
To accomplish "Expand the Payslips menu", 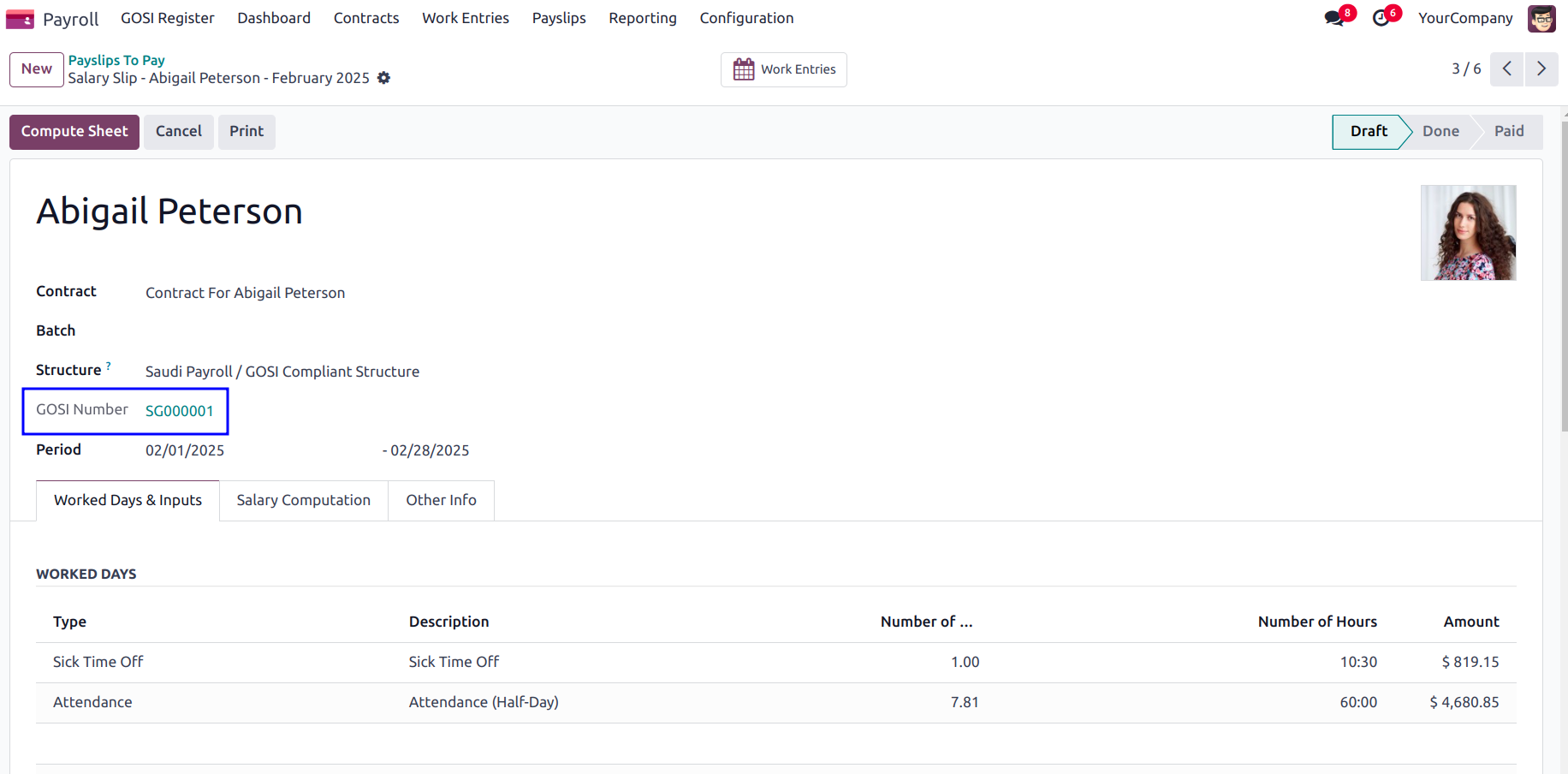I will (559, 18).
